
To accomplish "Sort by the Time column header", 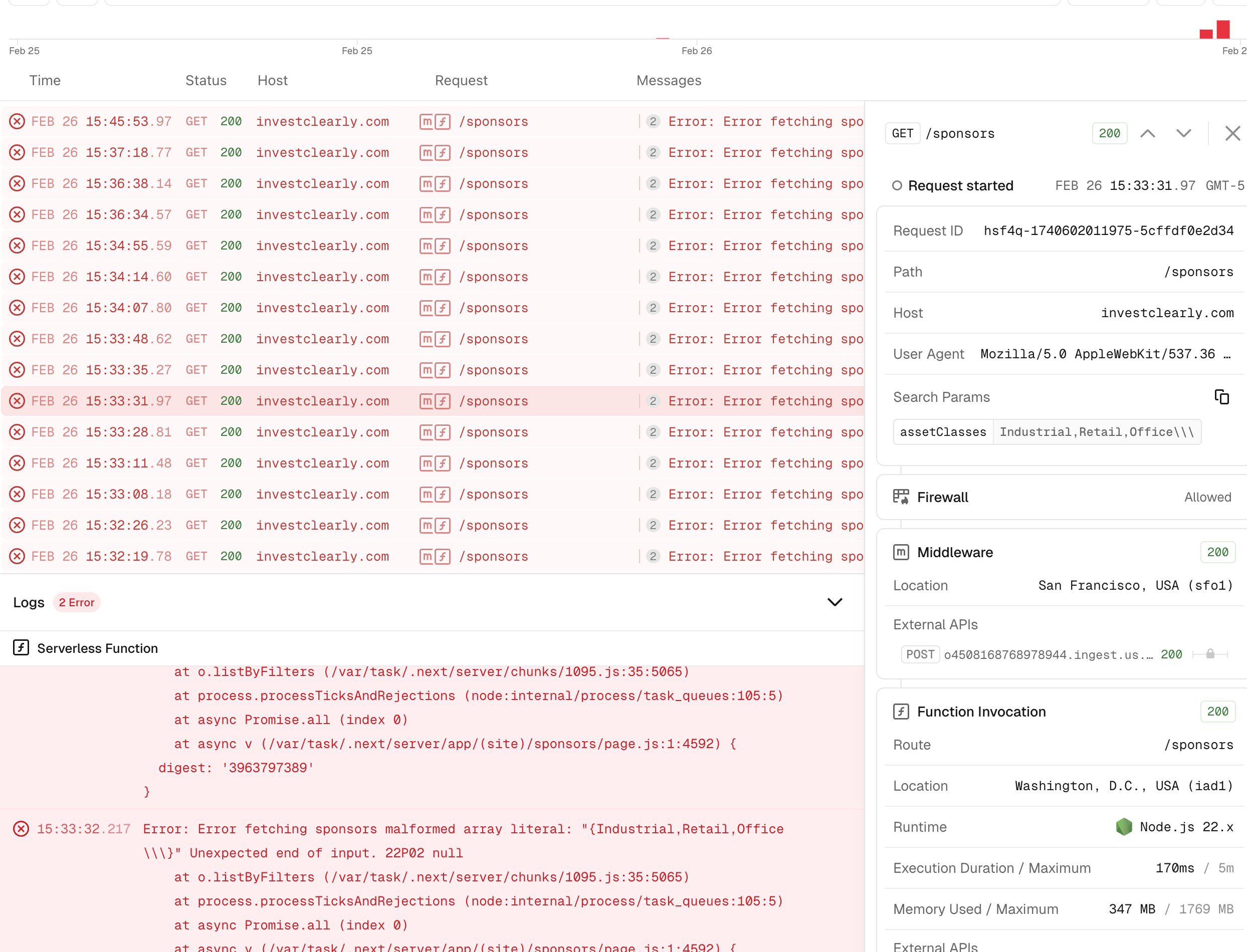I will pyautogui.click(x=45, y=81).
